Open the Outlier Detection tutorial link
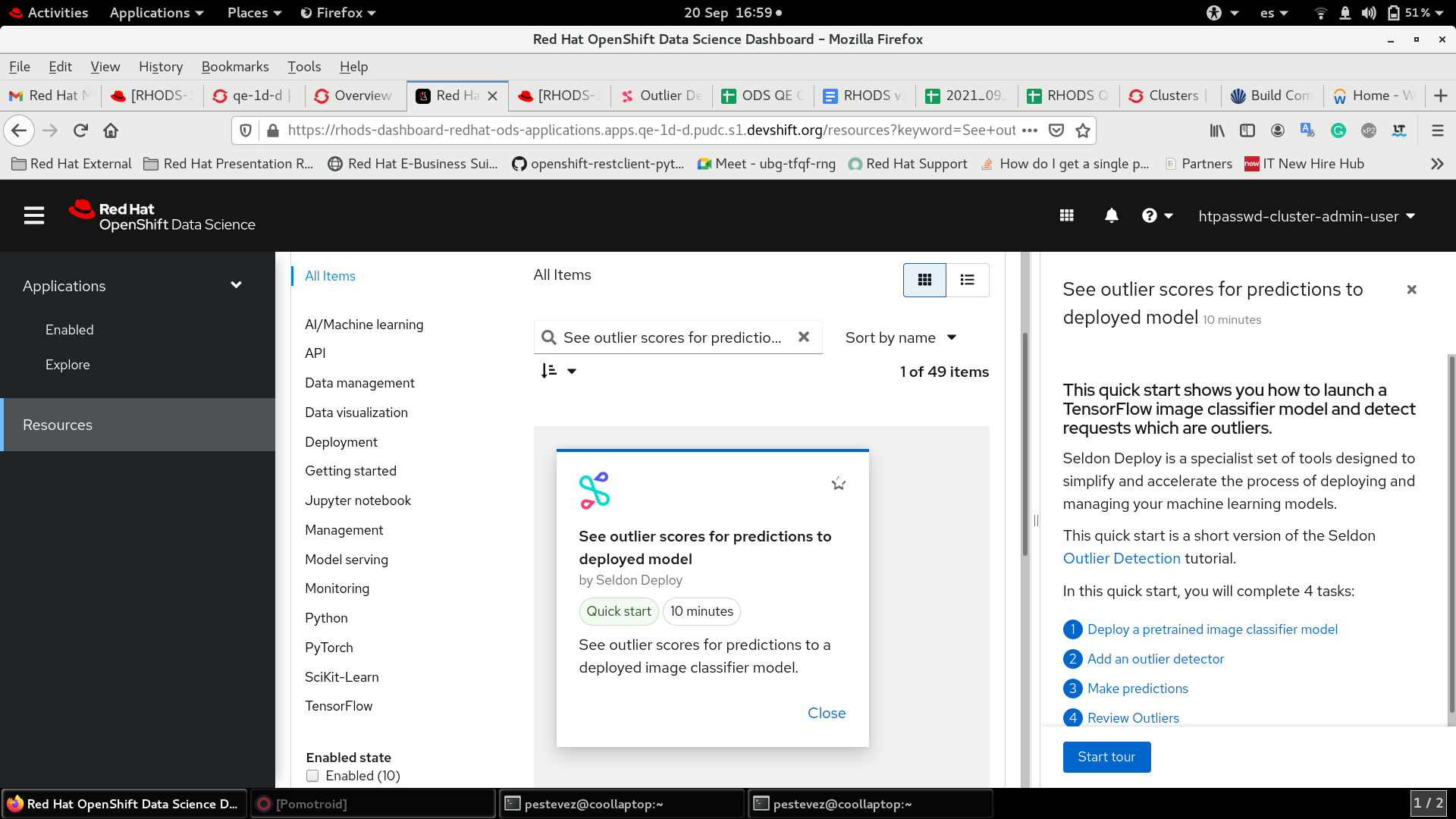 tap(1122, 558)
